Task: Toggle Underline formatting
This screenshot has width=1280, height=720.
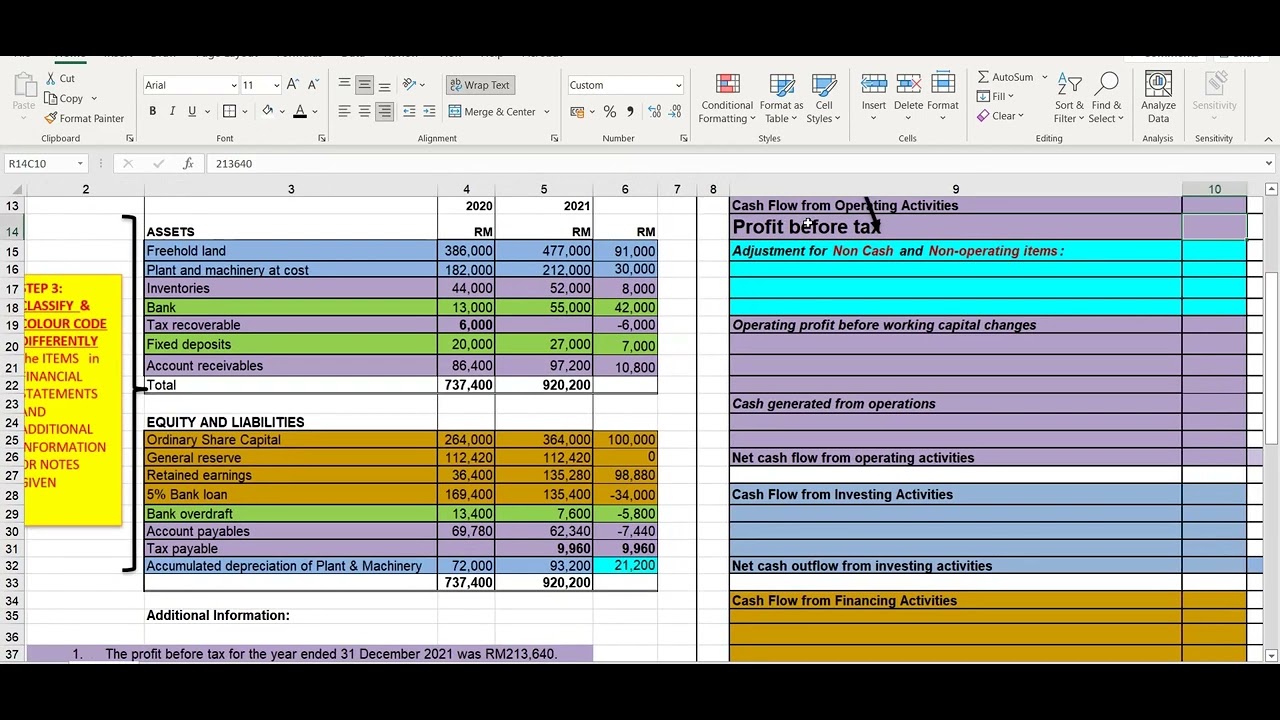Action: coord(191,112)
